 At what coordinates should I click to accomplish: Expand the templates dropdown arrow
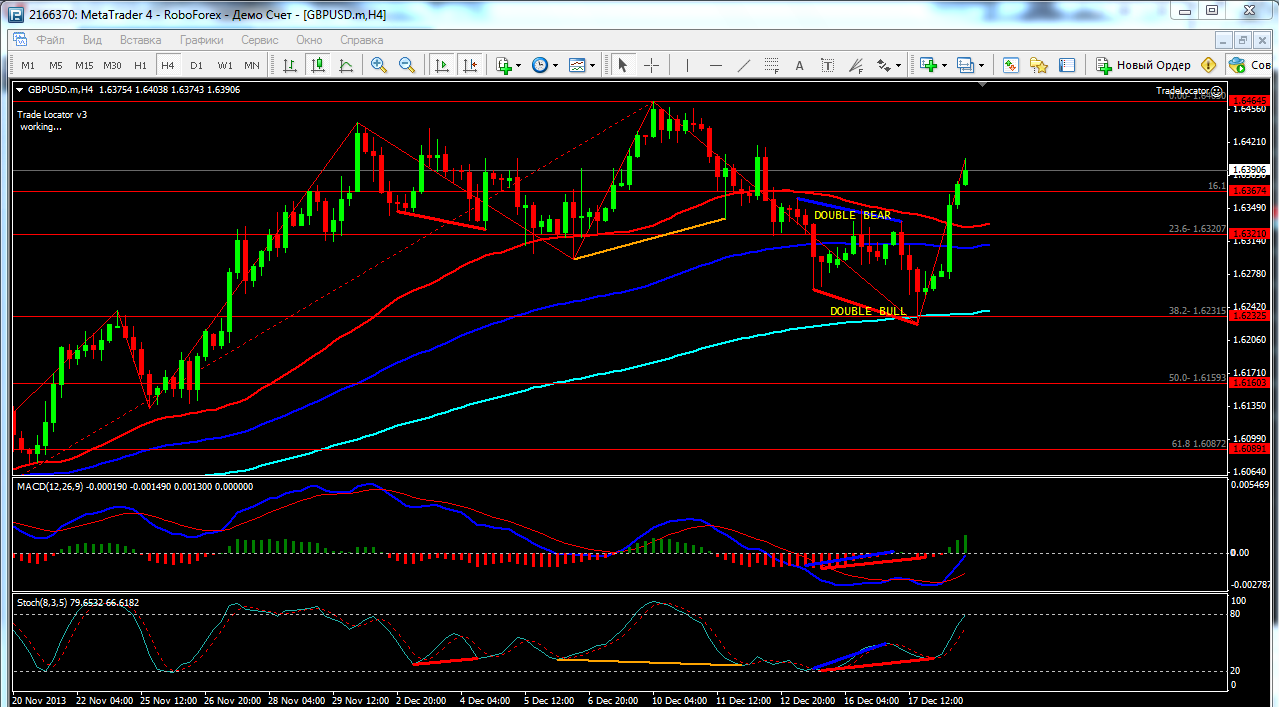592,66
